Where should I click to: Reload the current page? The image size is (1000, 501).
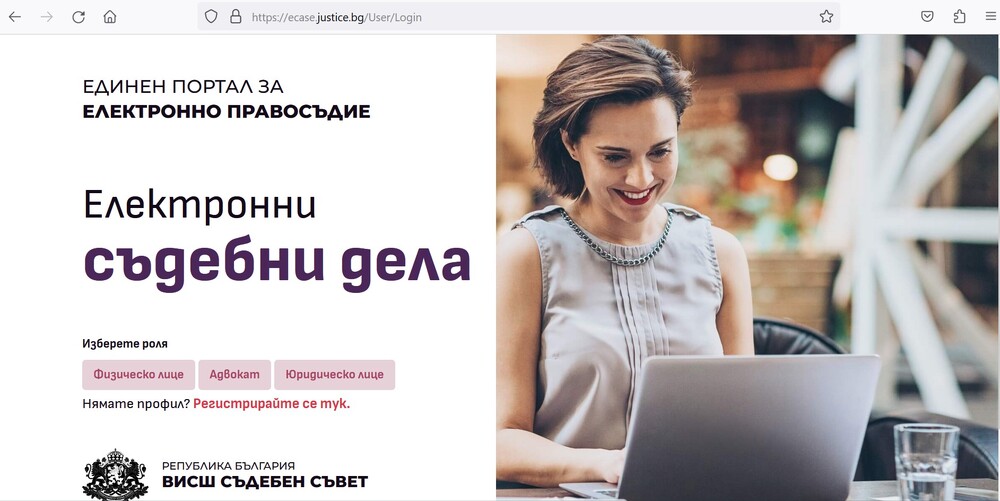[78, 17]
